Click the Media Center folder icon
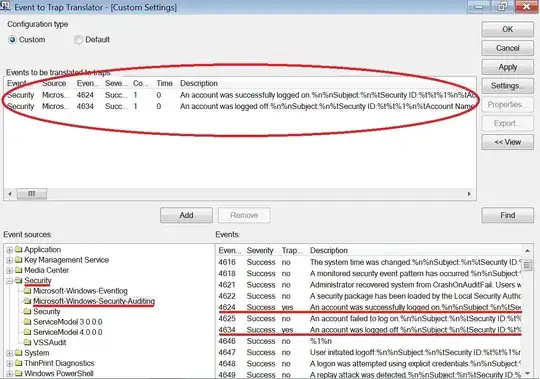The width and height of the screenshot is (540, 379). click(19, 270)
